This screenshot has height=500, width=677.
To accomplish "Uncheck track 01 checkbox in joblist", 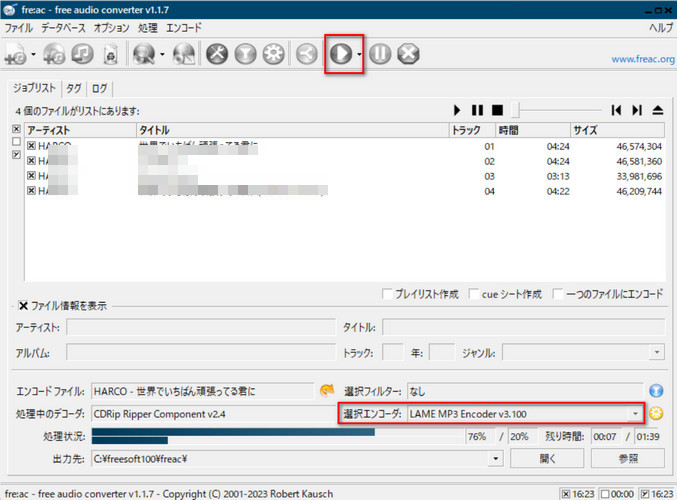I will pos(31,146).
